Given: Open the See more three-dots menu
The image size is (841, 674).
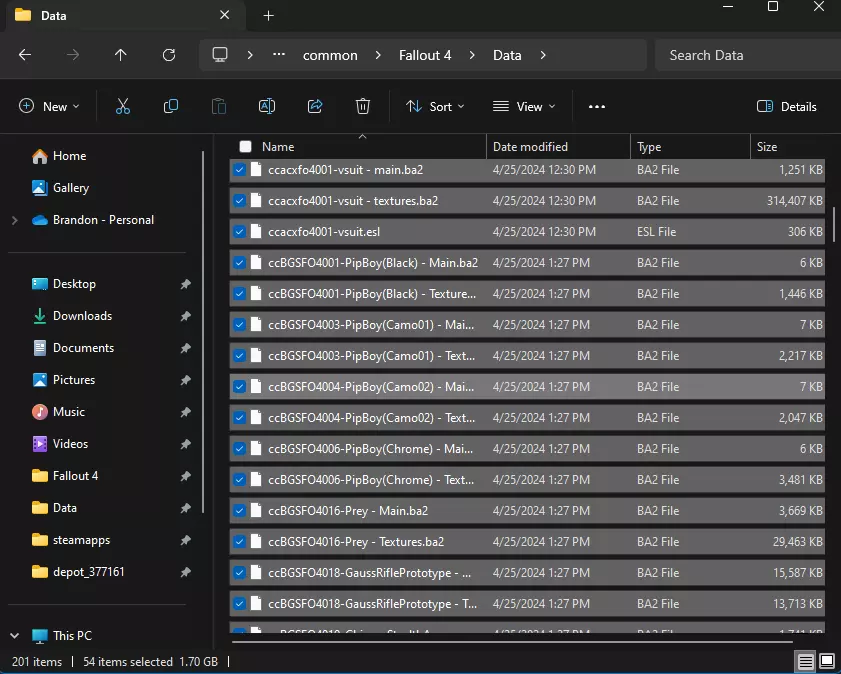Looking at the screenshot, I should click(597, 106).
